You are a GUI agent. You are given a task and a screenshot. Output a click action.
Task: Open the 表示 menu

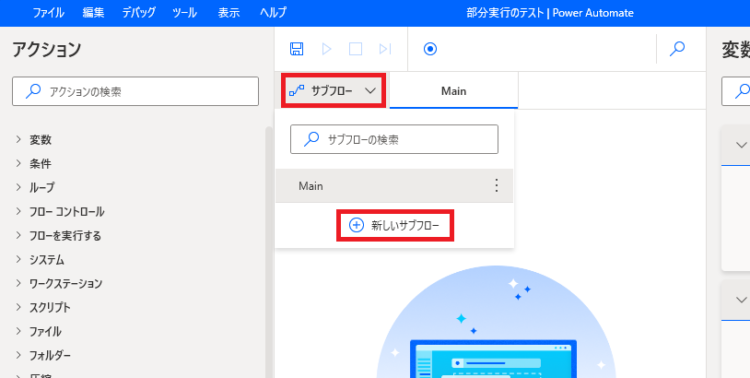[229, 13]
